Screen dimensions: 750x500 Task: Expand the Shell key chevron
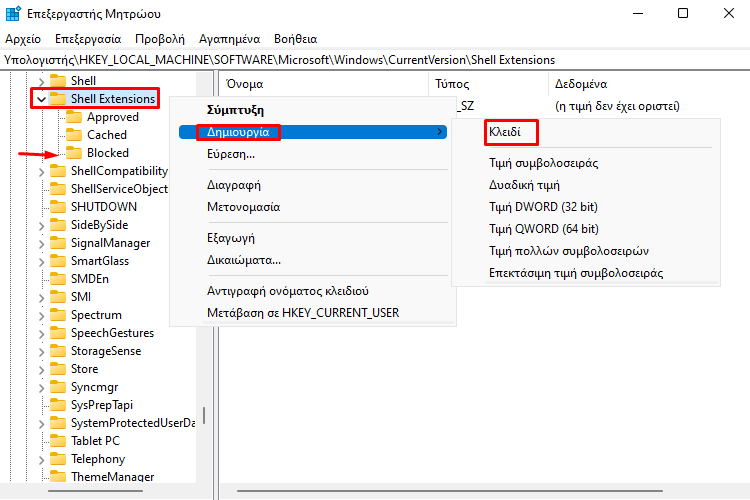[x=42, y=81]
